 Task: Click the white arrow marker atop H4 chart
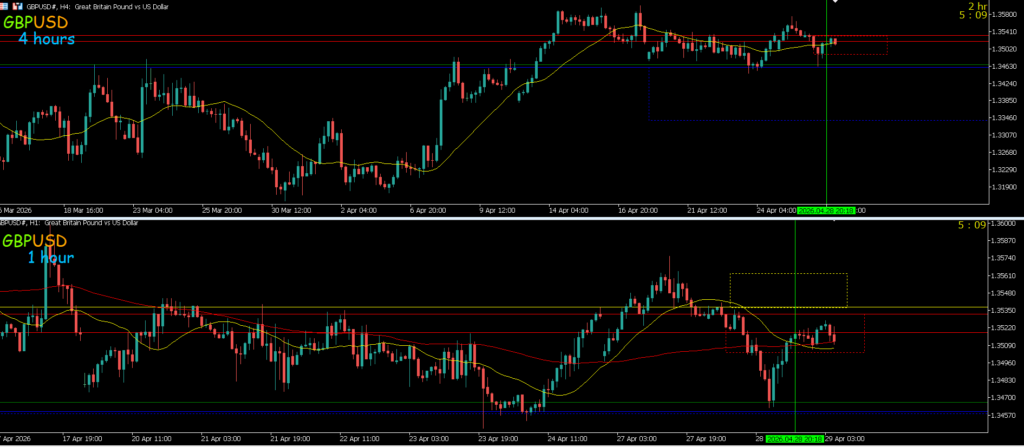tap(837, 3)
